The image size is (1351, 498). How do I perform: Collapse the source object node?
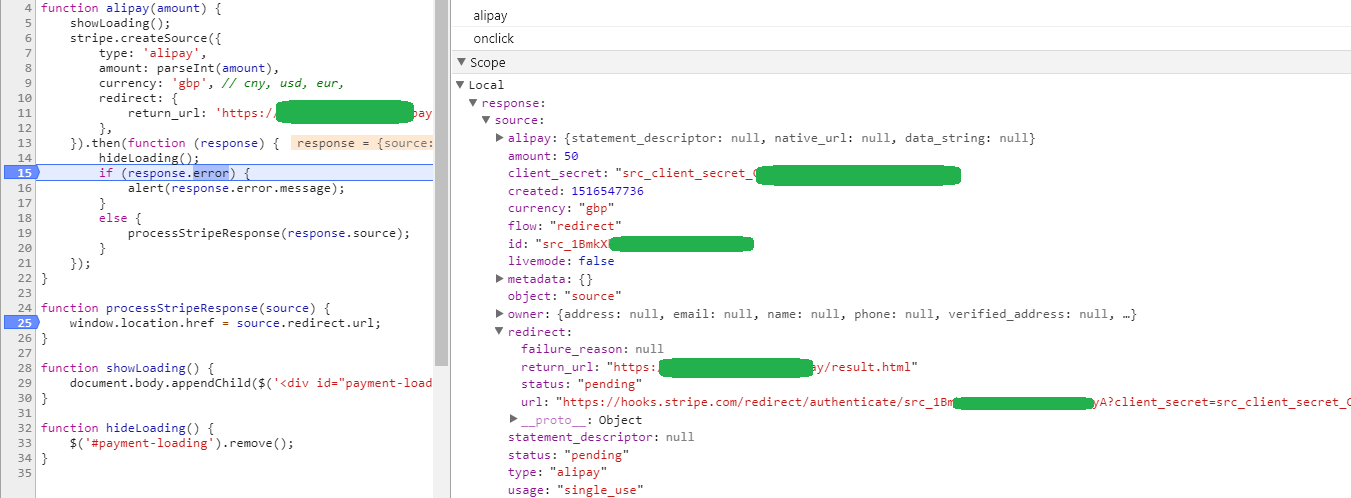[x=487, y=121]
